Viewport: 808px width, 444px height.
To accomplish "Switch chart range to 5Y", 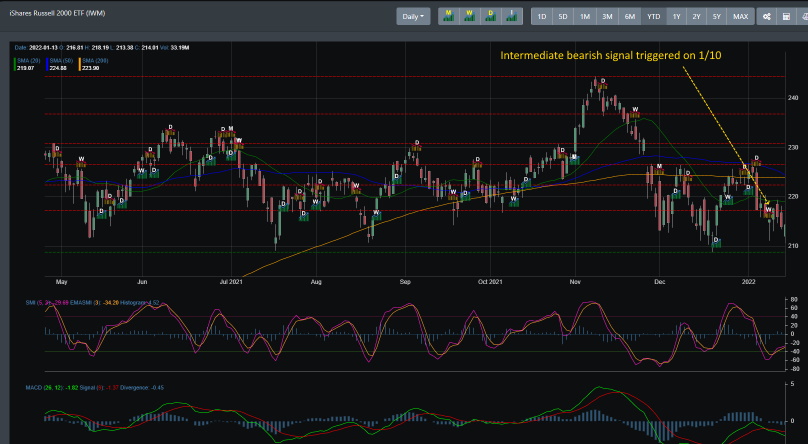I will (716, 16).
